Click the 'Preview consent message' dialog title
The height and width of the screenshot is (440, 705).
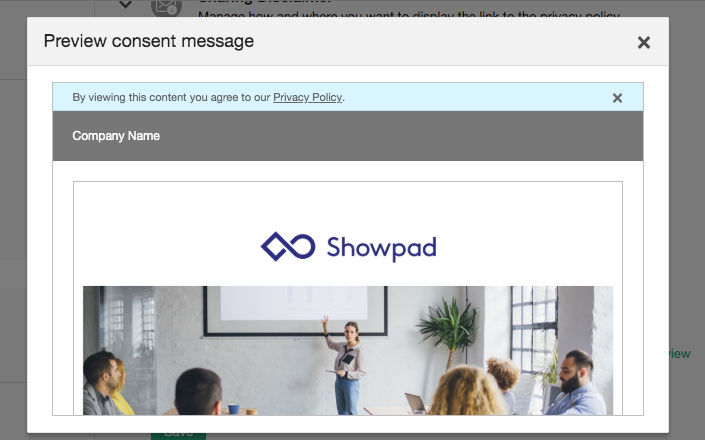click(149, 41)
